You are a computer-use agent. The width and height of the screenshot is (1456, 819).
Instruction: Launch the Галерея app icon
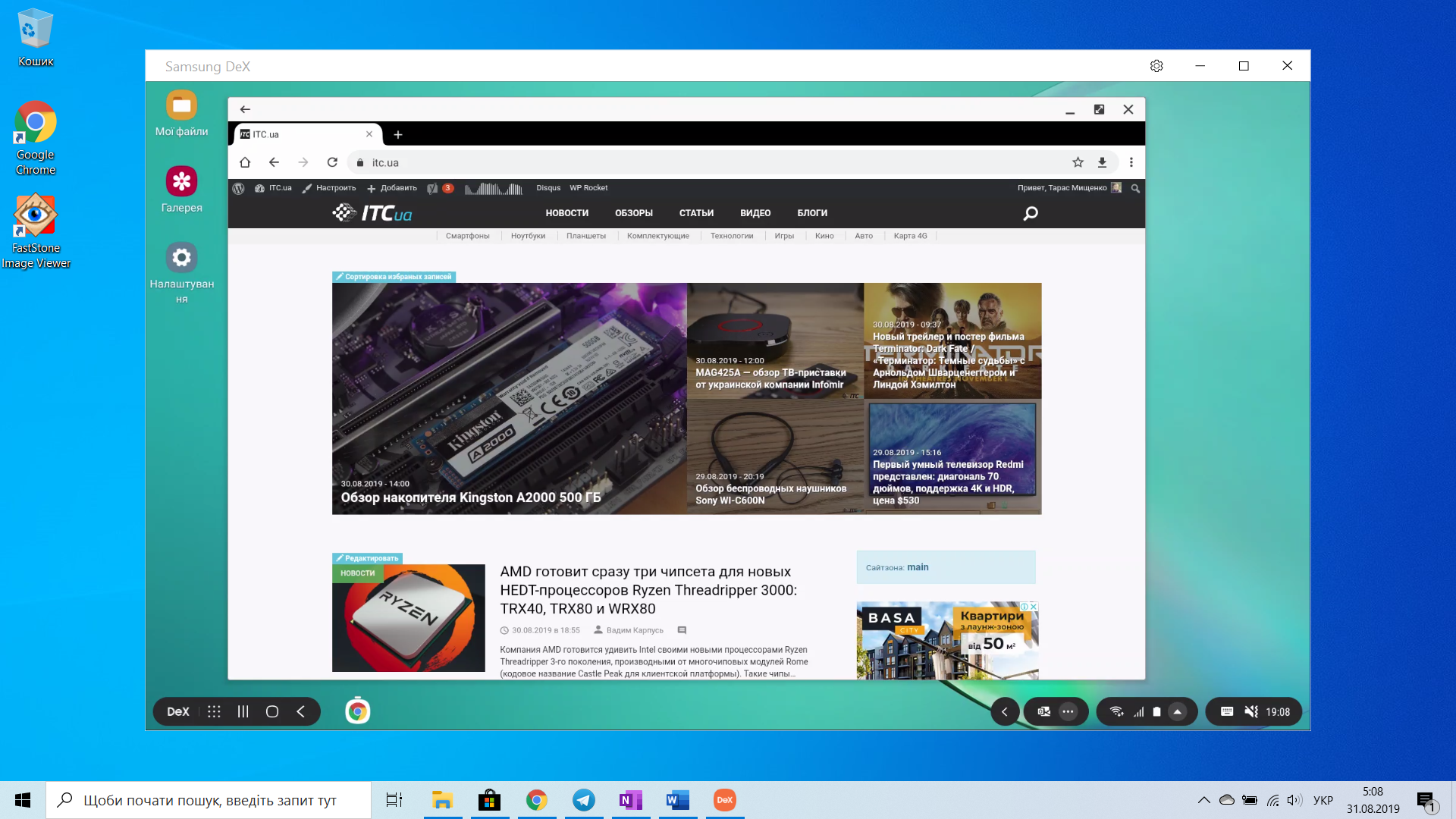(181, 181)
